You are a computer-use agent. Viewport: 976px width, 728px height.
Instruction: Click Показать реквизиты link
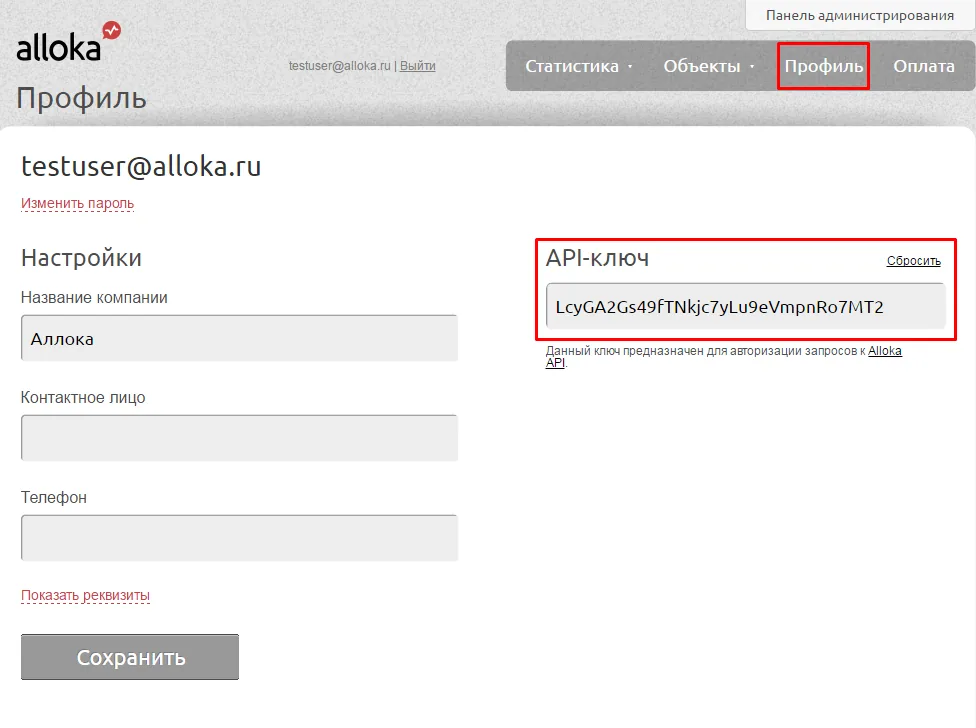(85, 595)
